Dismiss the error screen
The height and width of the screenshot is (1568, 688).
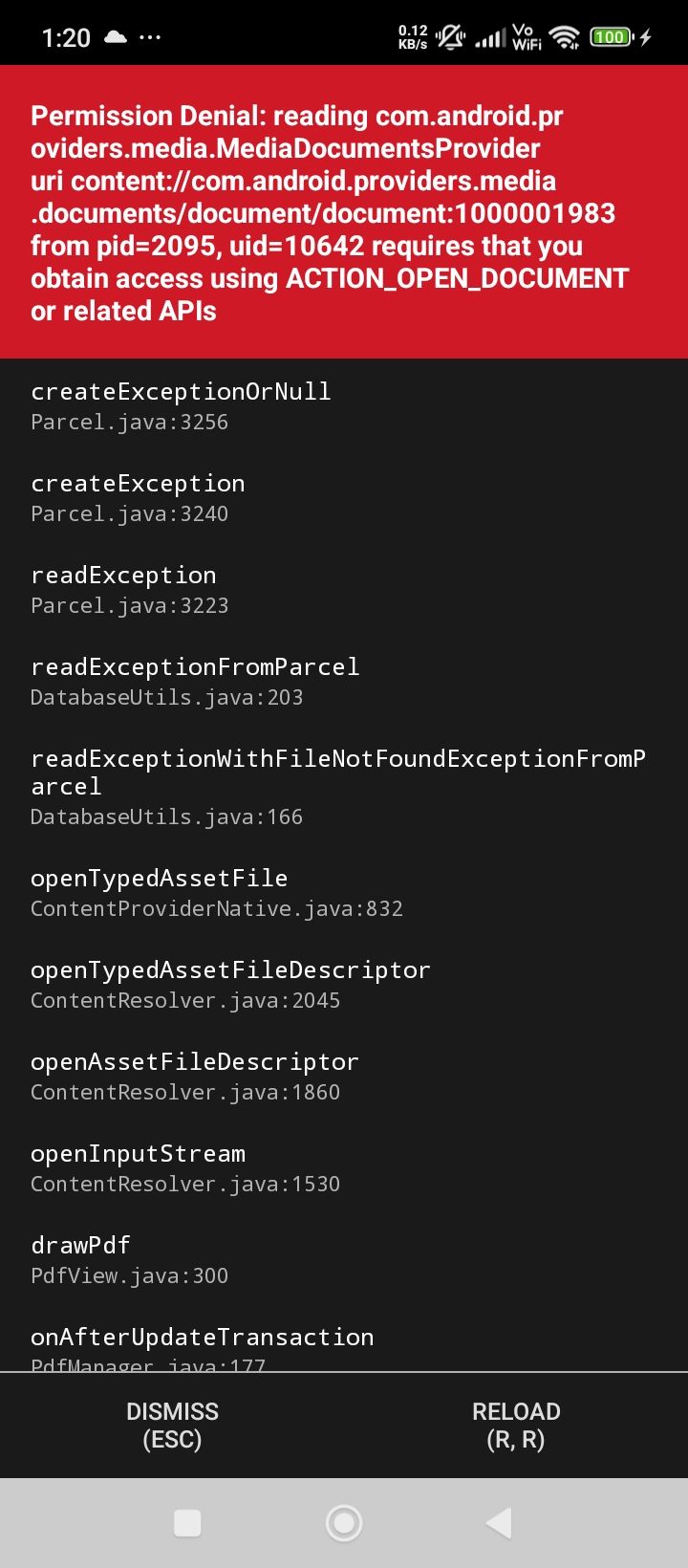click(172, 1425)
